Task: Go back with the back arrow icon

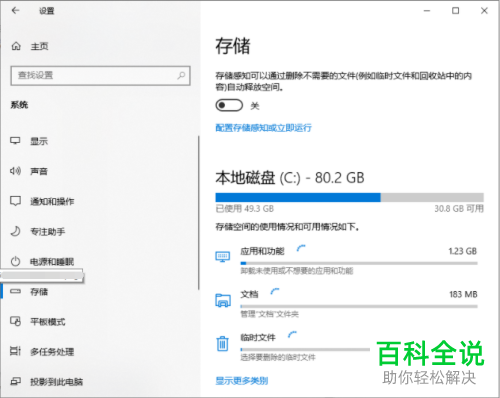Action: click(x=15, y=11)
